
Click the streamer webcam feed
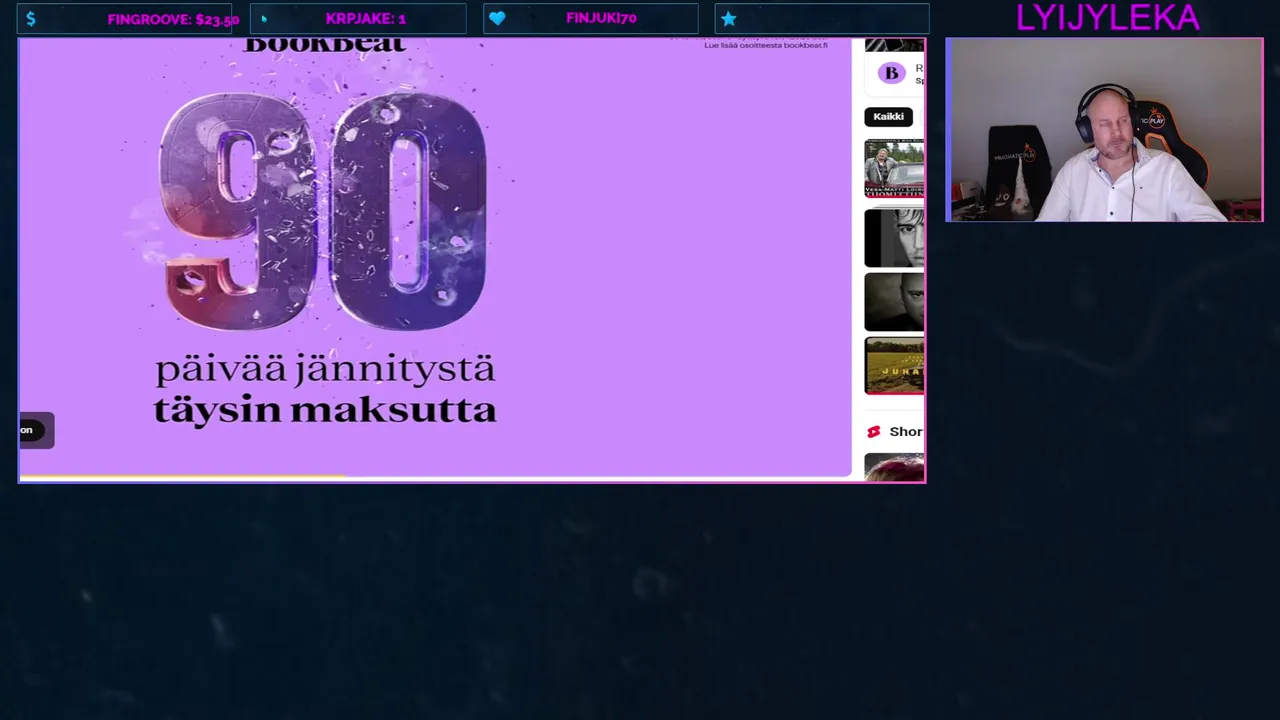(x=1104, y=130)
